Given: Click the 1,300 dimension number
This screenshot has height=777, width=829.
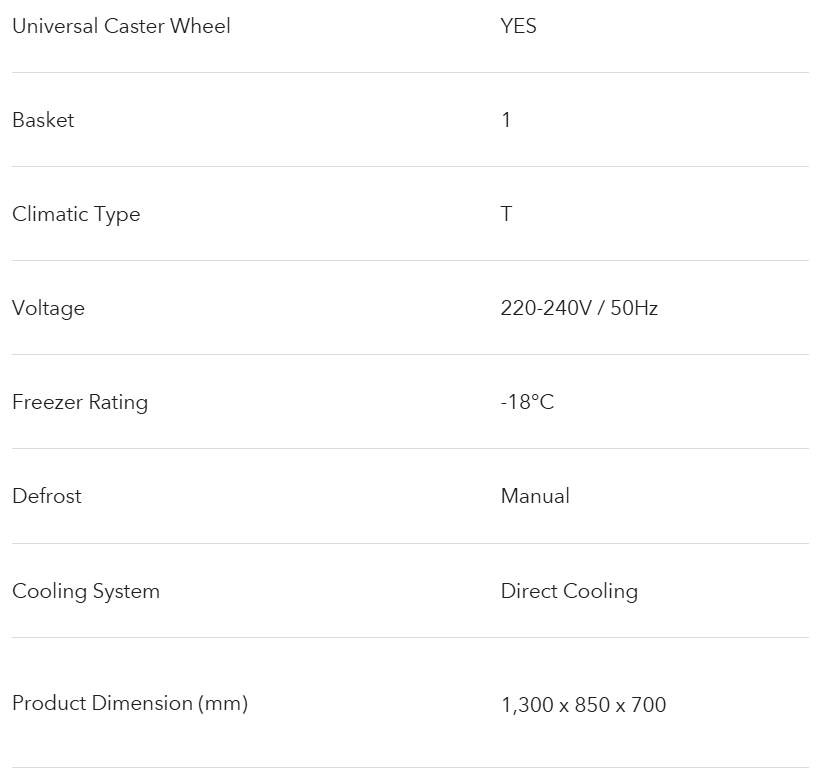Looking at the screenshot, I should (x=525, y=705).
